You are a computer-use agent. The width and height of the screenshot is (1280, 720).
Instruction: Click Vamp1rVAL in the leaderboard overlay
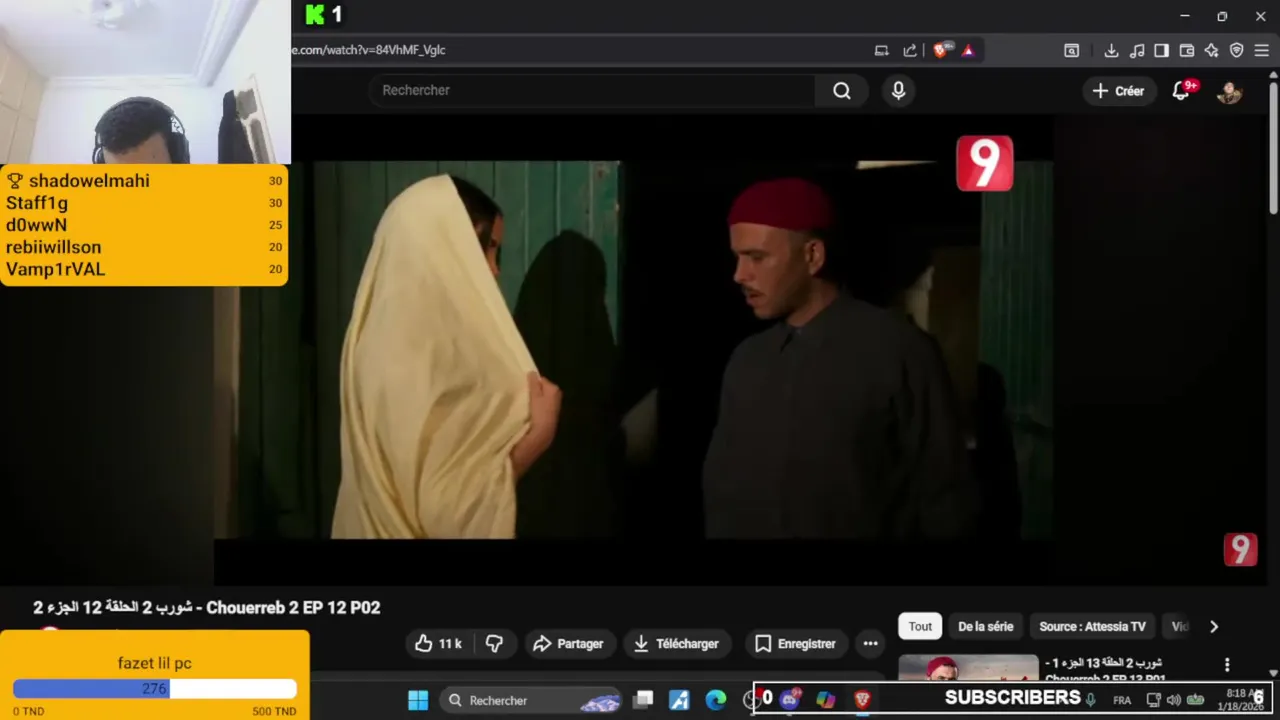(55, 269)
